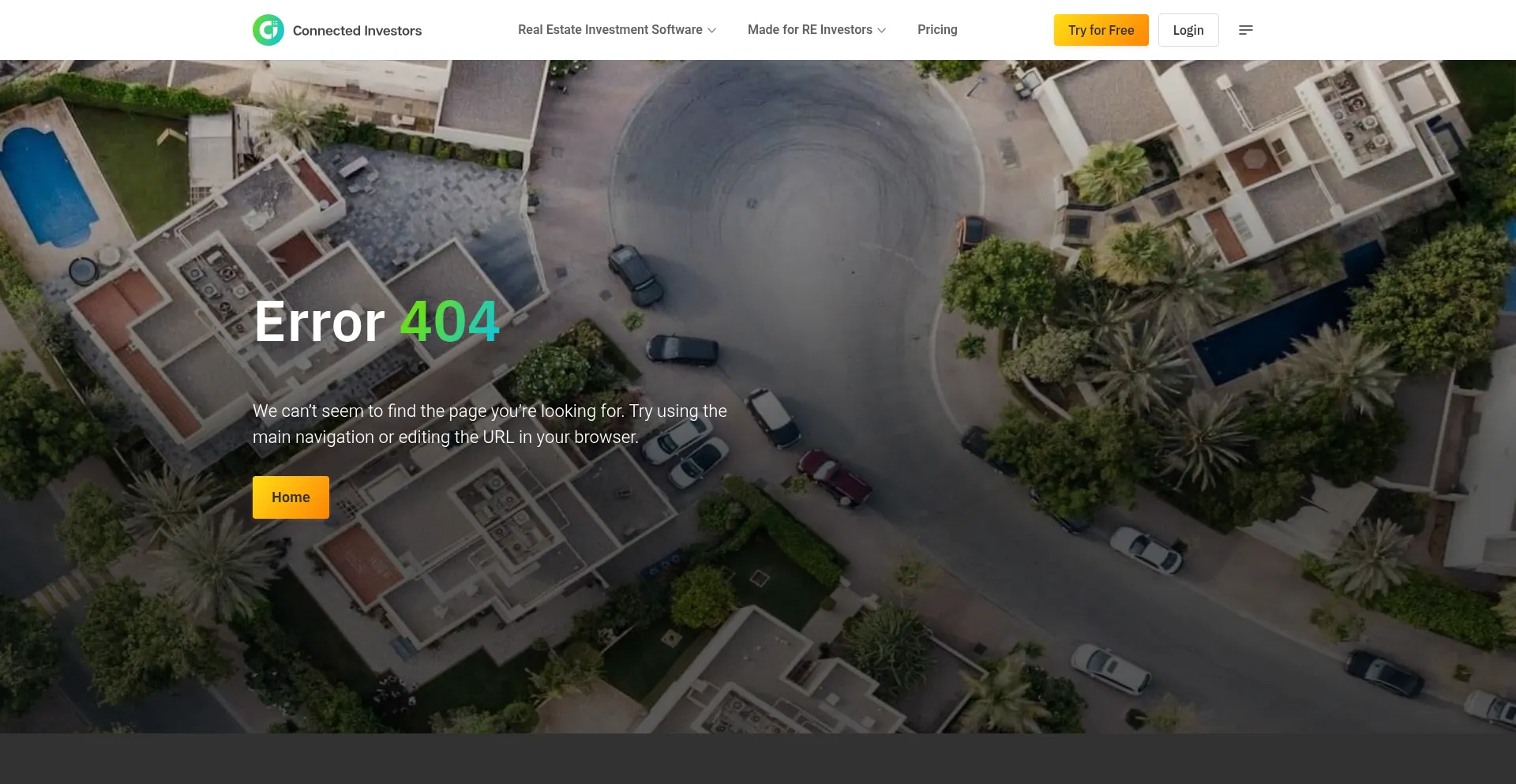Image resolution: width=1516 pixels, height=784 pixels.
Task: Open Real Estate Investment Software menu
Action: pyautogui.click(x=610, y=30)
